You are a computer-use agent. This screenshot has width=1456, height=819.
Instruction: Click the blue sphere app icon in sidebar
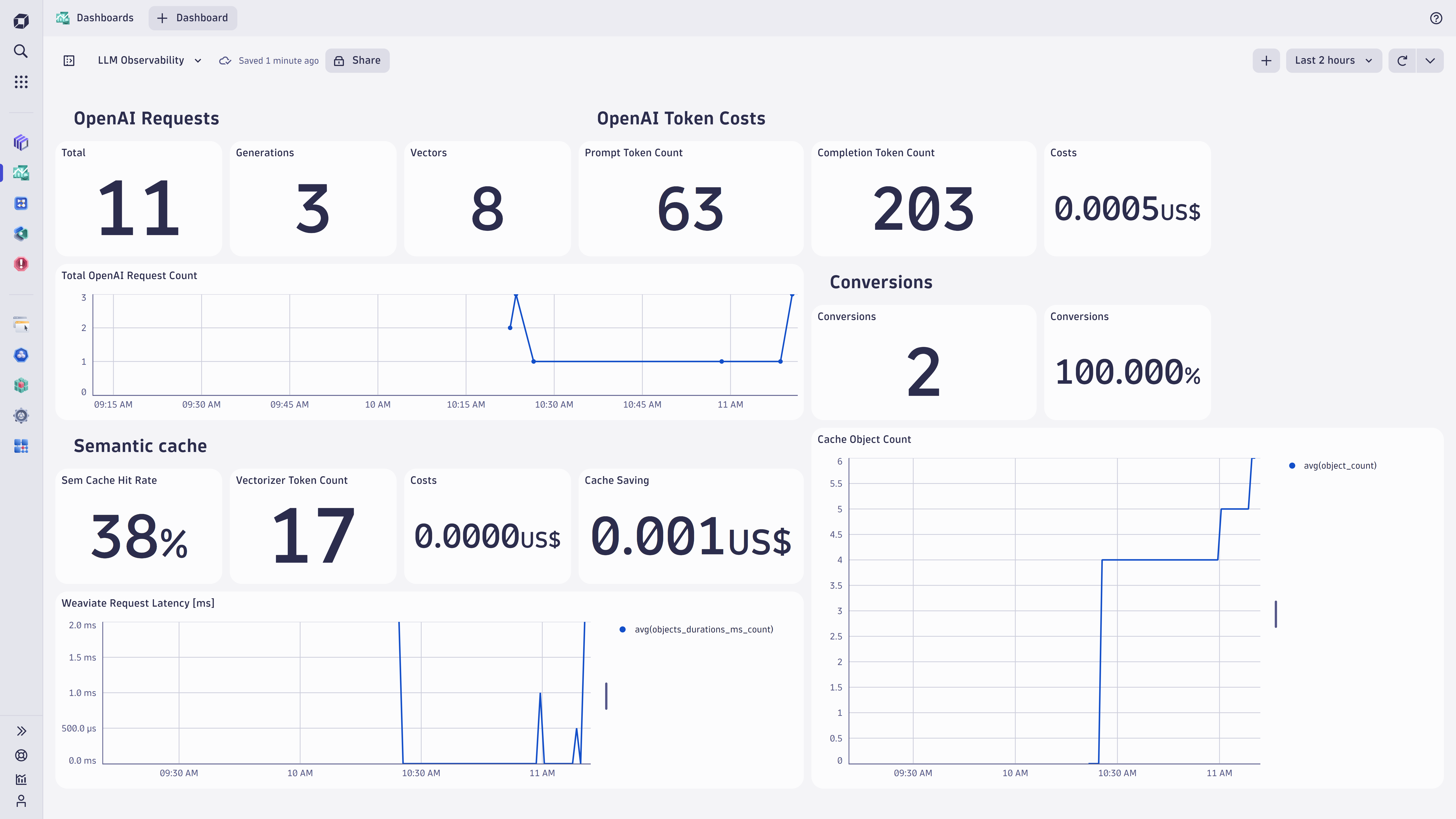tap(21, 355)
